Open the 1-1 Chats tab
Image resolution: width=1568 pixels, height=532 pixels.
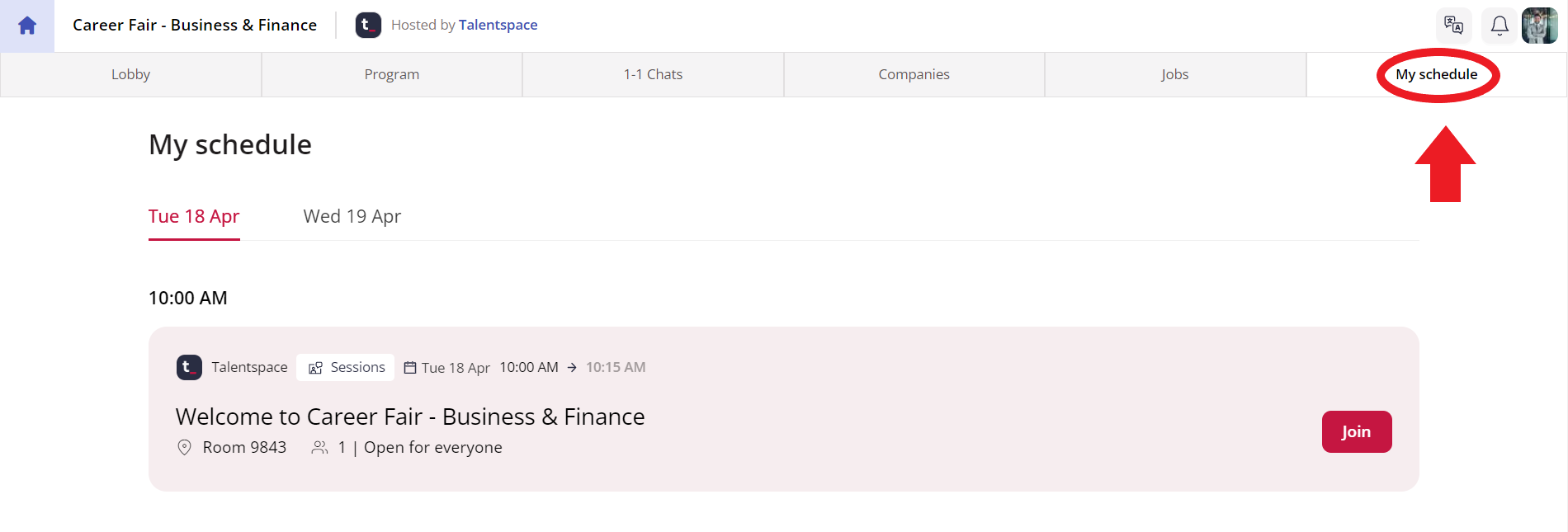point(653,74)
